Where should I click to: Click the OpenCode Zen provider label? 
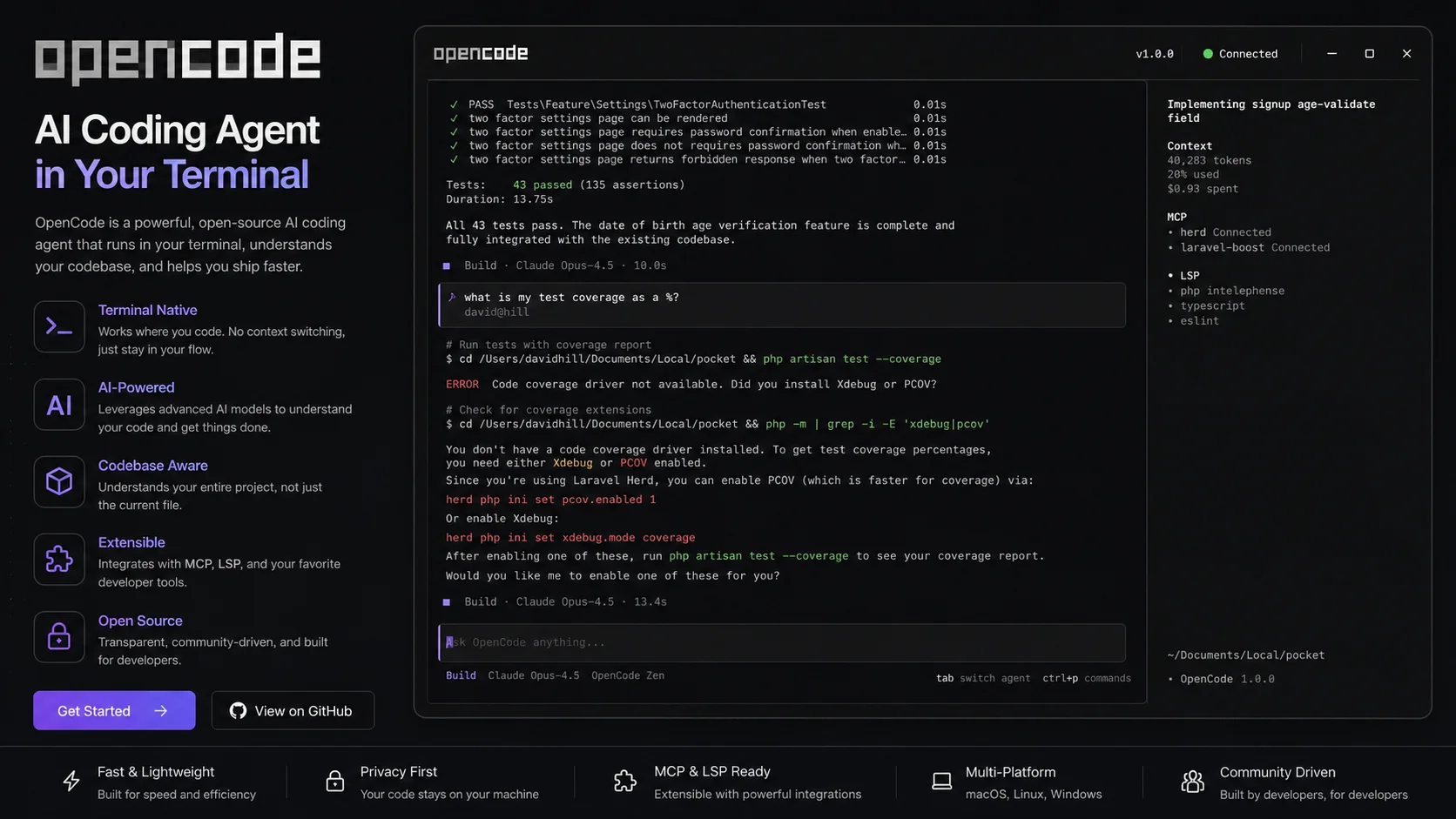coord(627,675)
